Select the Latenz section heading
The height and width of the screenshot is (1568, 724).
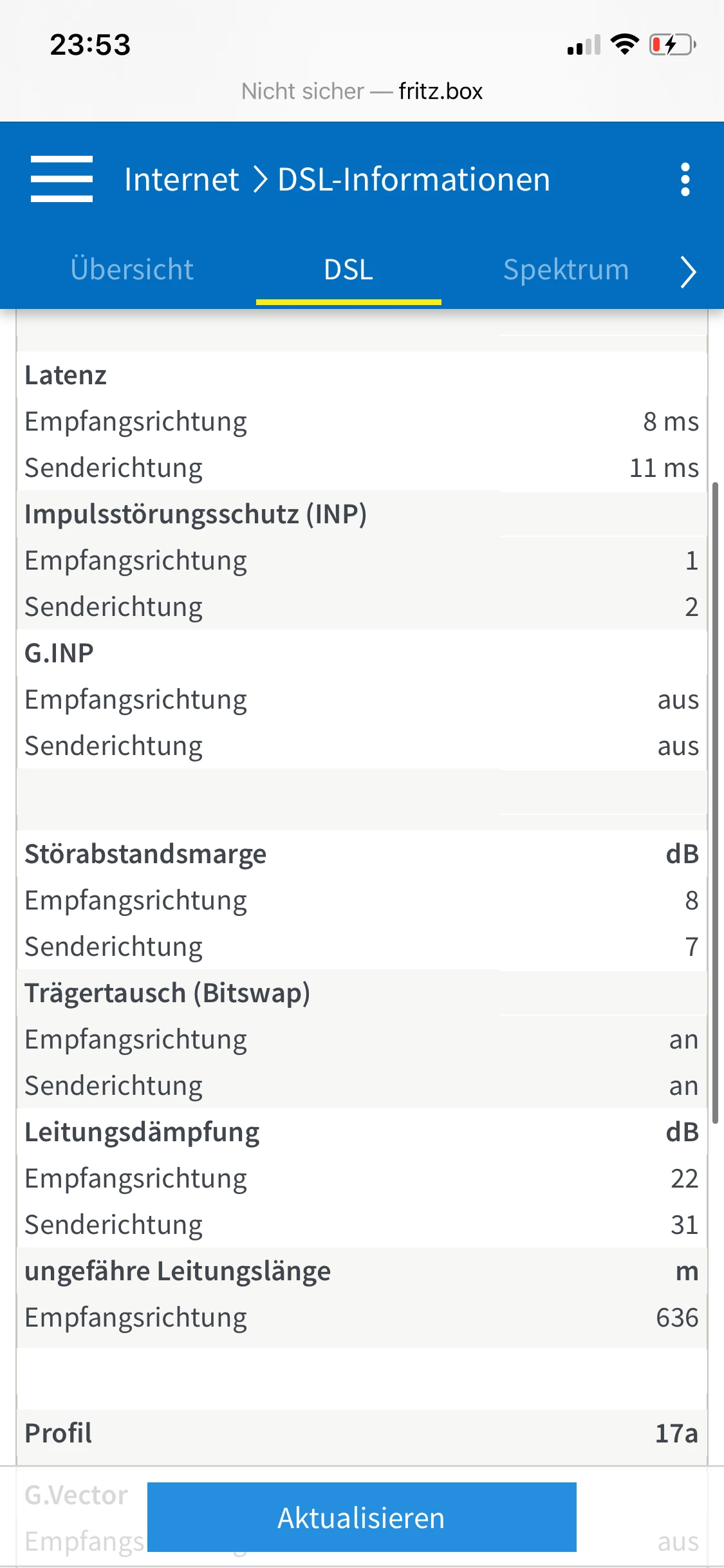pyautogui.click(x=66, y=375)
